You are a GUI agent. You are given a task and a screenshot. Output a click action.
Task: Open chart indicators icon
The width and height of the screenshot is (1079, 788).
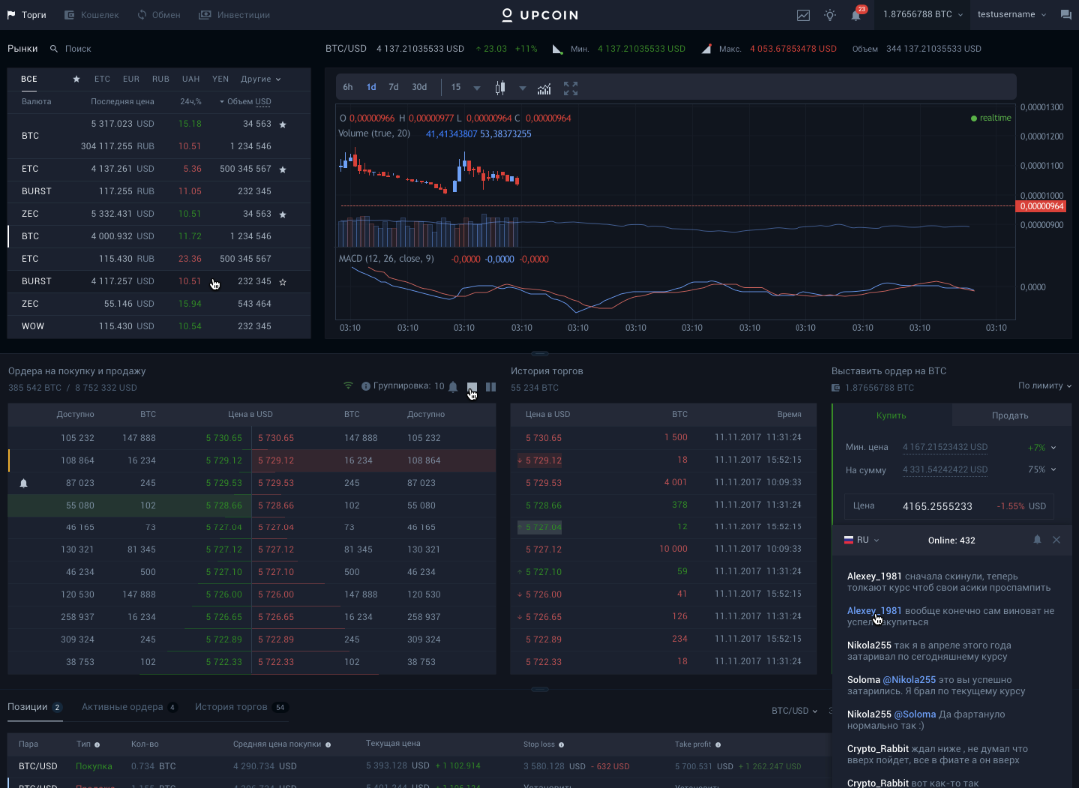click(x=544, y=88)
